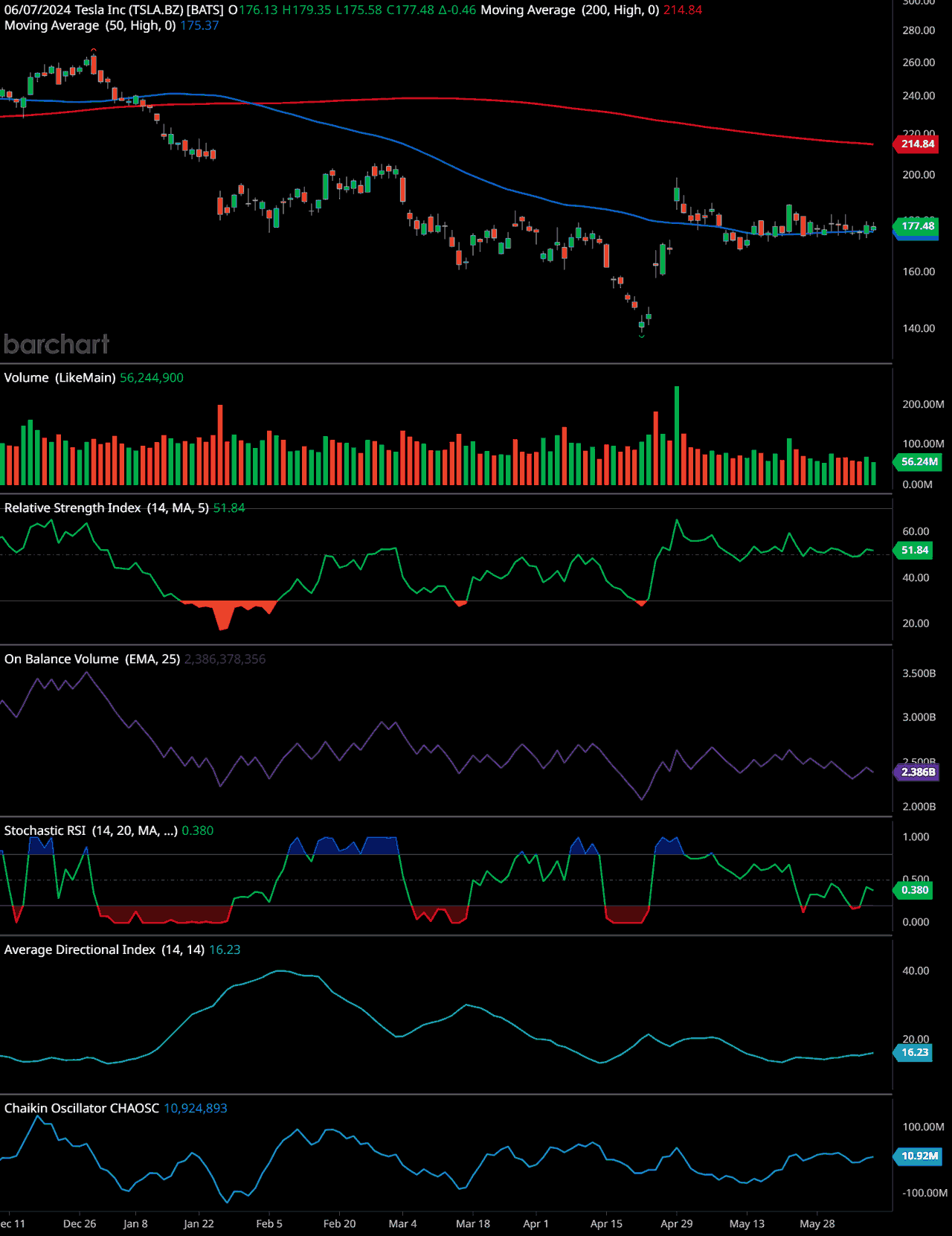
Task: Click the Jan 8 date on time axis
Action: pyautogui.click(x=135, y=1223)
